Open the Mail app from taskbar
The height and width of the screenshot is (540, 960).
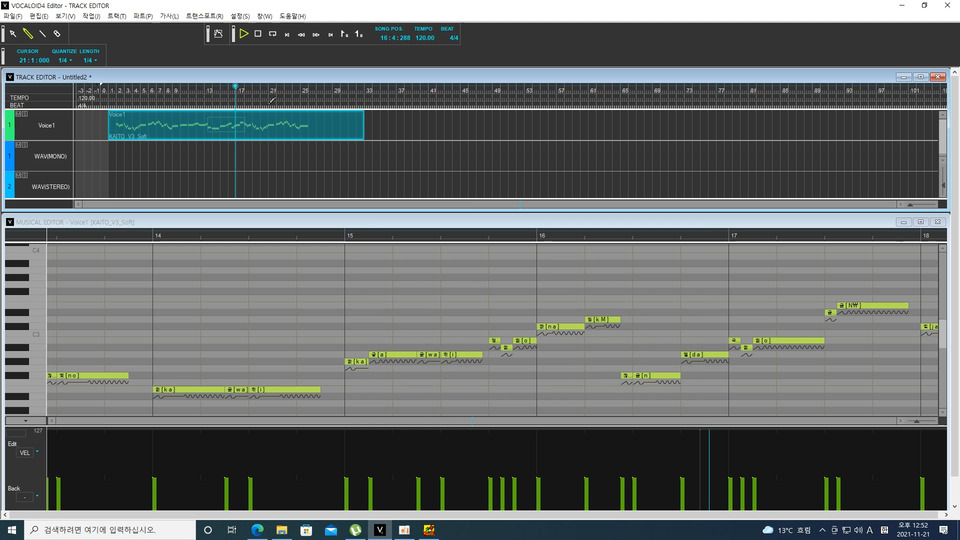coord(331,530)
